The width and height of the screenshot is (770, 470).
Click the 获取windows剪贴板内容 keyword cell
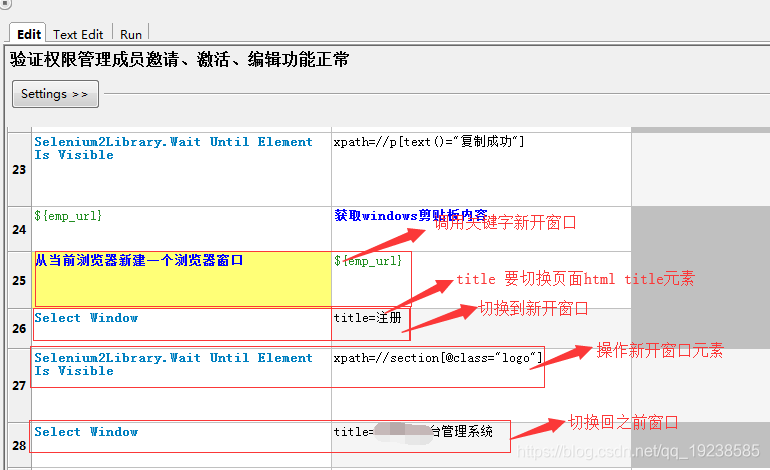click(481, 229)
